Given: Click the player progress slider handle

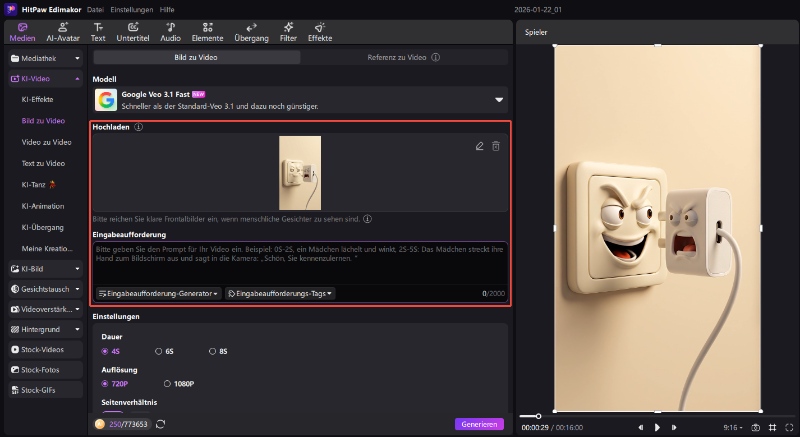Looking at the screenshot, I should coord(538,417).
